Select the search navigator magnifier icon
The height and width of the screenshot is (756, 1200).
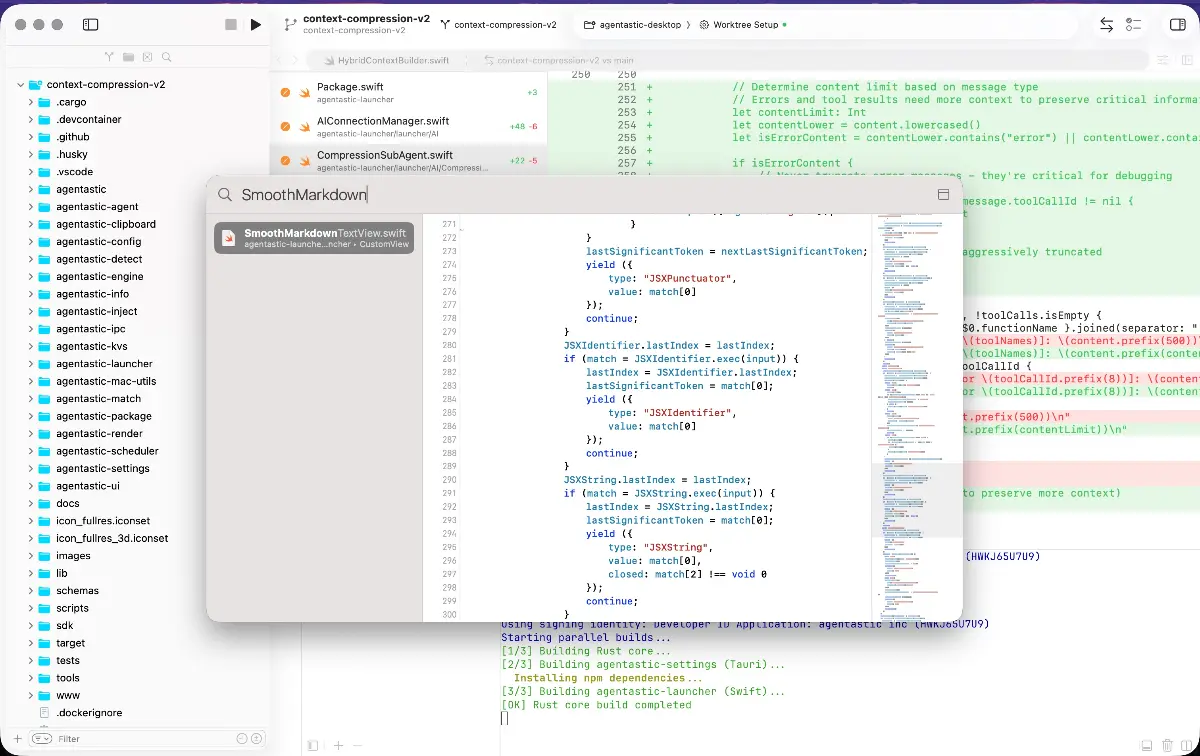pos(167,58)
